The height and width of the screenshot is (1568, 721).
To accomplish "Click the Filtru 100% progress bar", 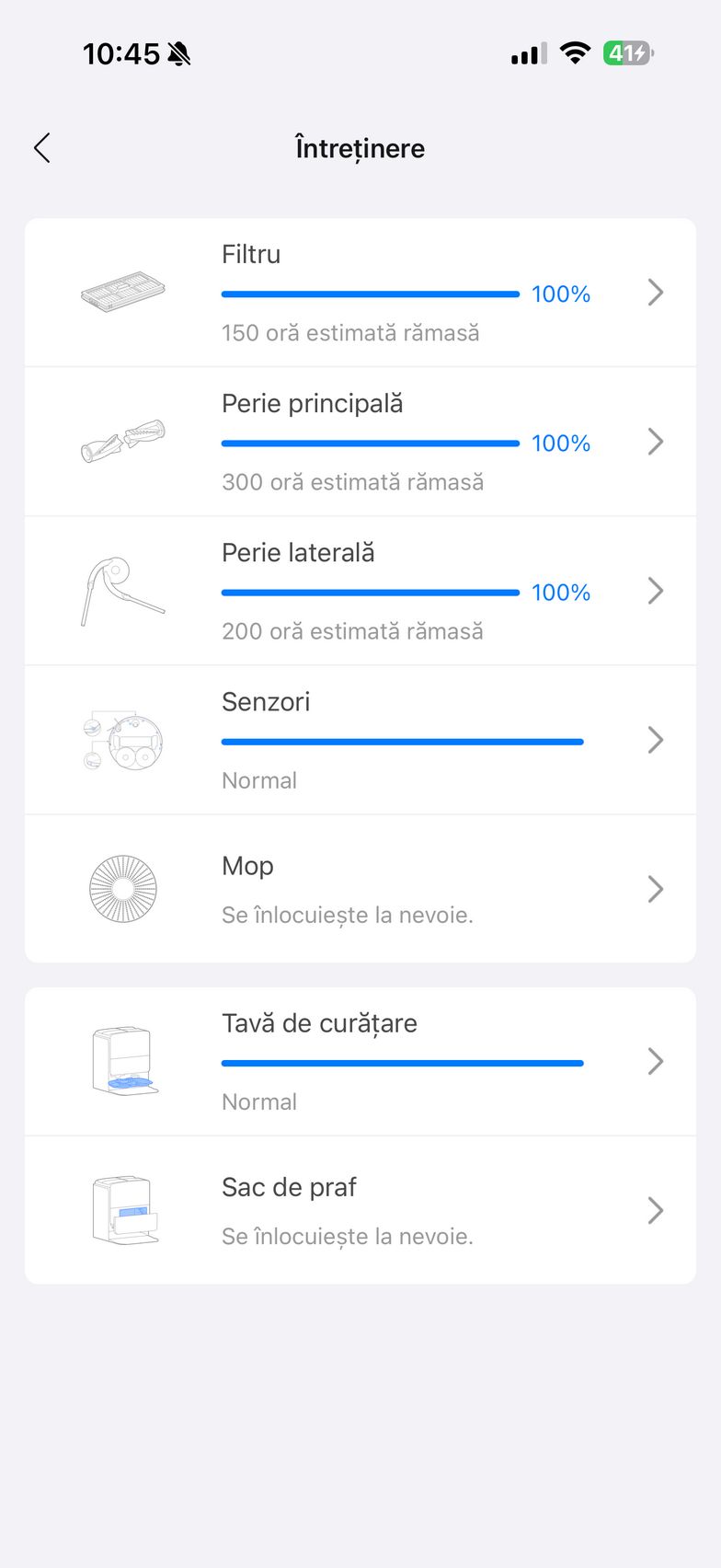I will pos(370,294).
